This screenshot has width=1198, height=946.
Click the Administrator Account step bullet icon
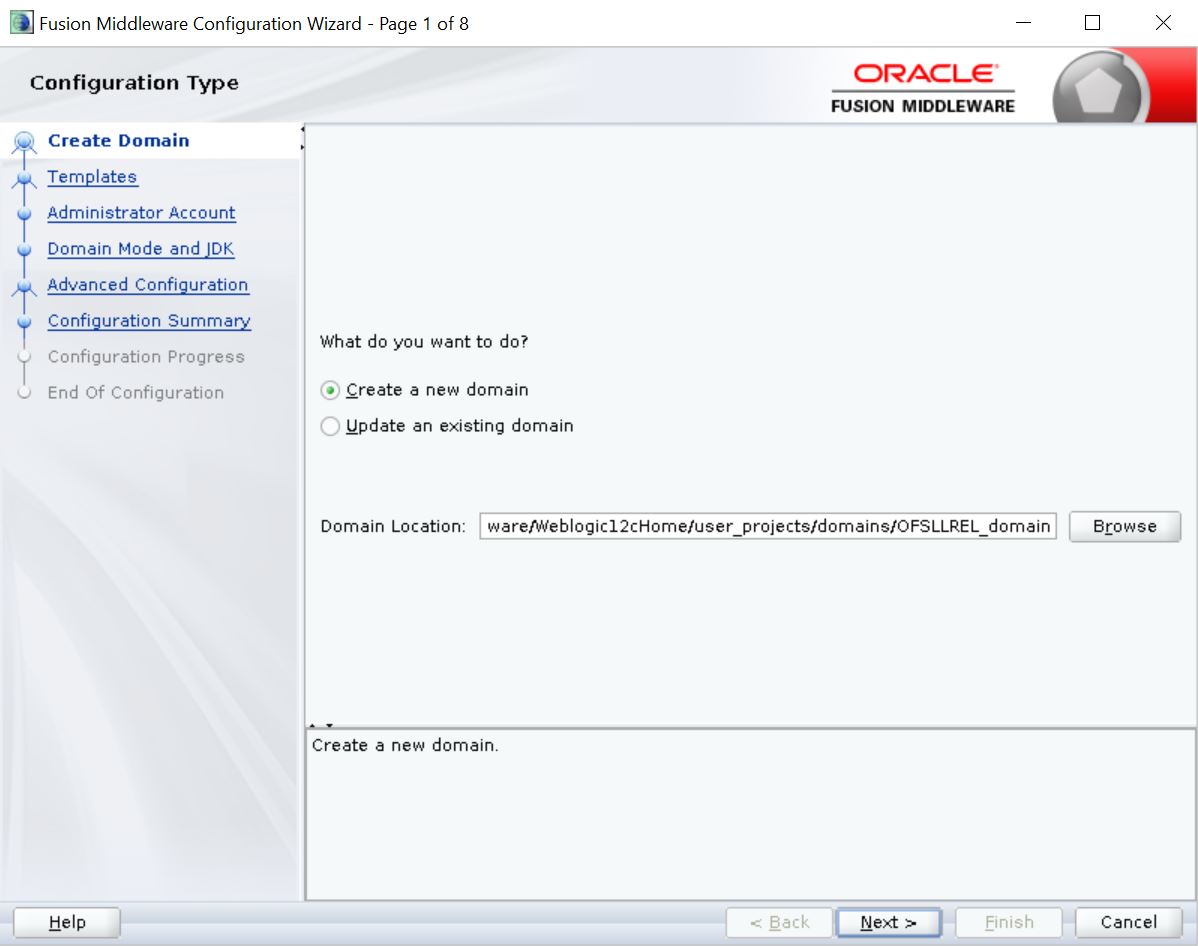coord(24,214)
